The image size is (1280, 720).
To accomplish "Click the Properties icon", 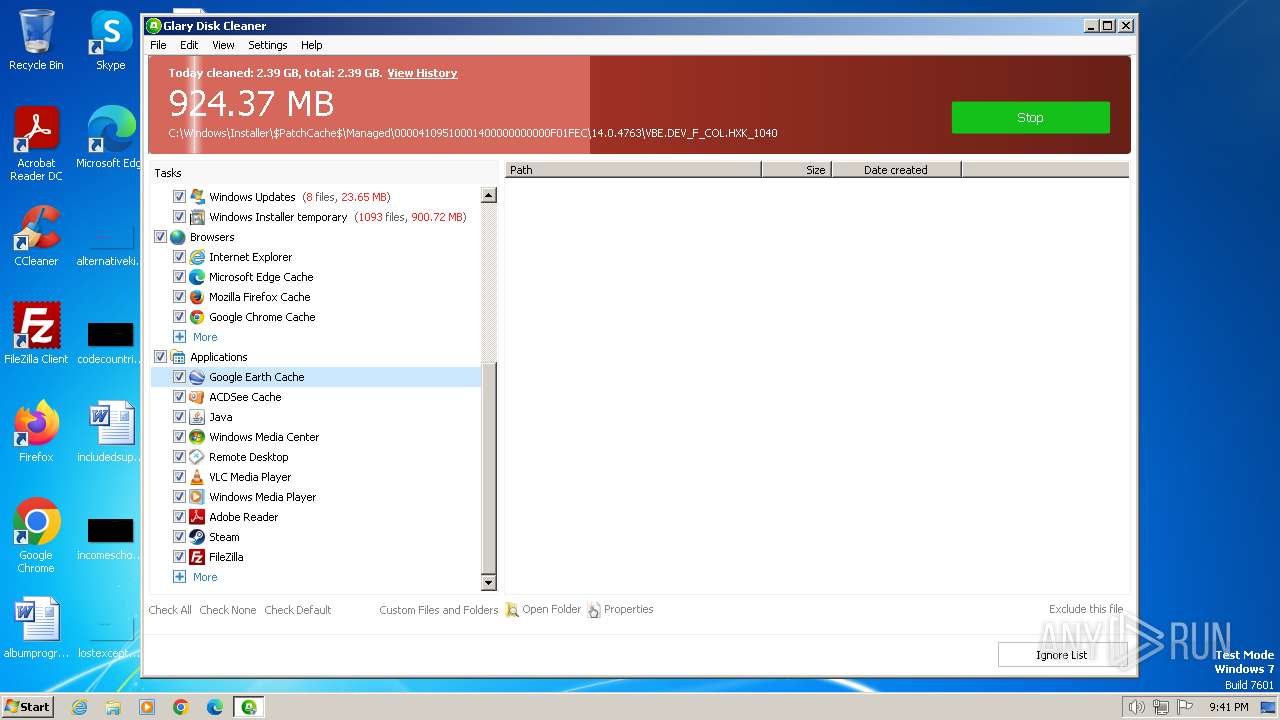I will click(x=594, y=610).
